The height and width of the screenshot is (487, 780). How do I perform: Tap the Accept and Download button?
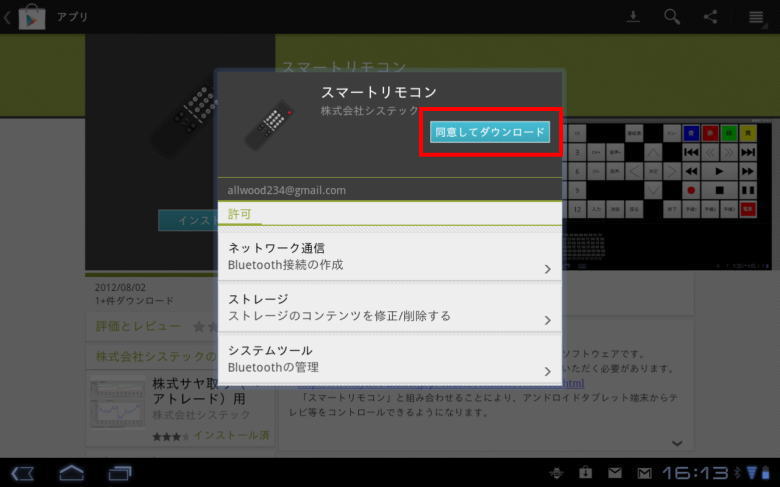pos(489,132)
